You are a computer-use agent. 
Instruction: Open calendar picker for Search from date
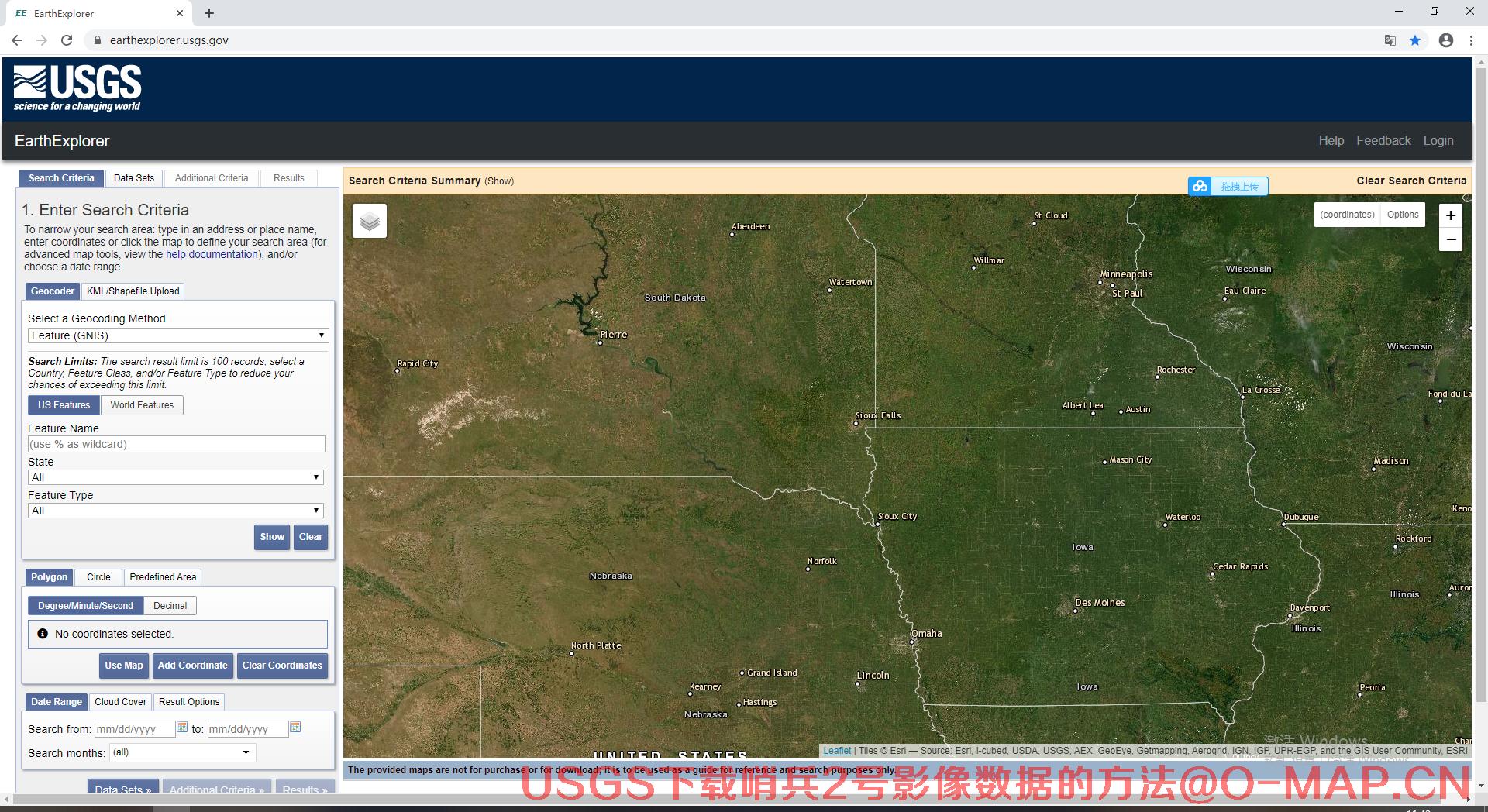(x=182, y=728)
